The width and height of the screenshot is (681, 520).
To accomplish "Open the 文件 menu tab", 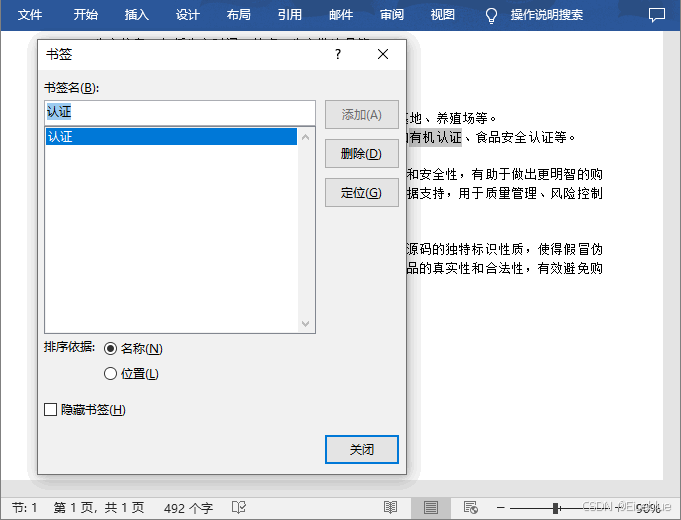I will point(30,15).
